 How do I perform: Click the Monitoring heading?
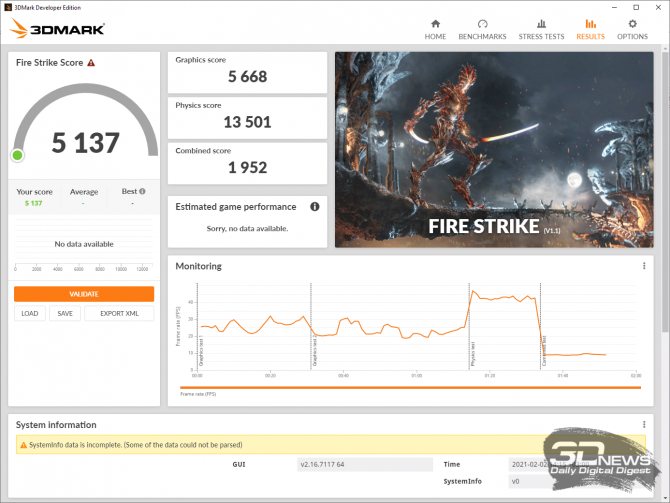[198, 266]
